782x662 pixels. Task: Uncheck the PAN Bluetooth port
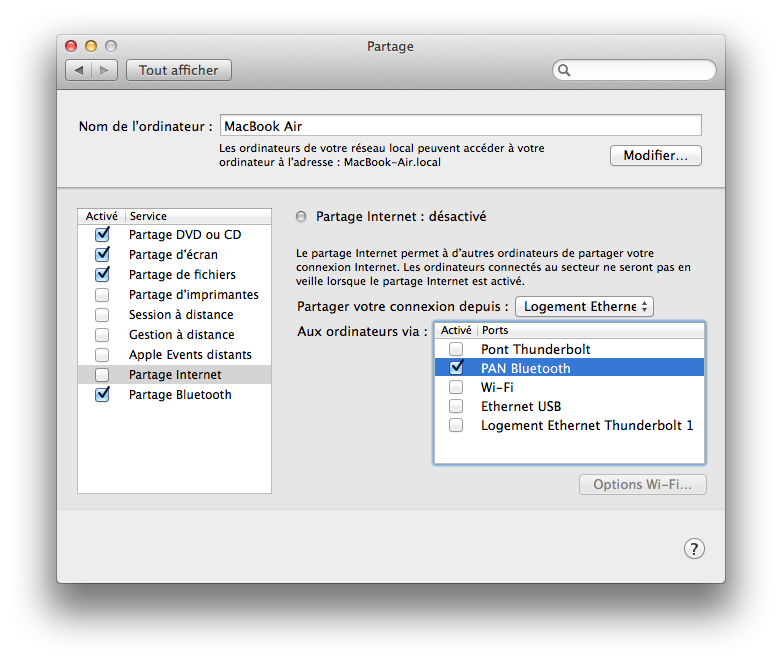[x=456, y=368]
